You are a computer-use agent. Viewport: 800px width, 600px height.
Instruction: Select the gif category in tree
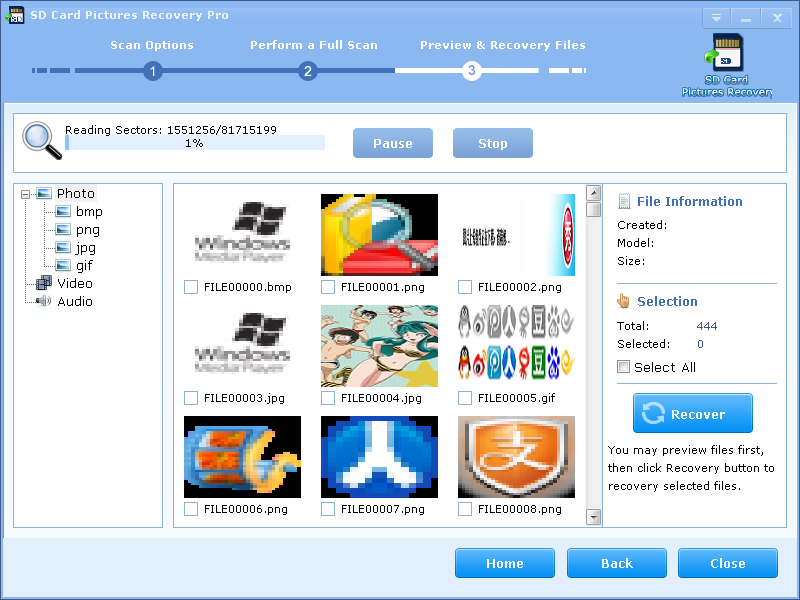(x=84, y=265)
